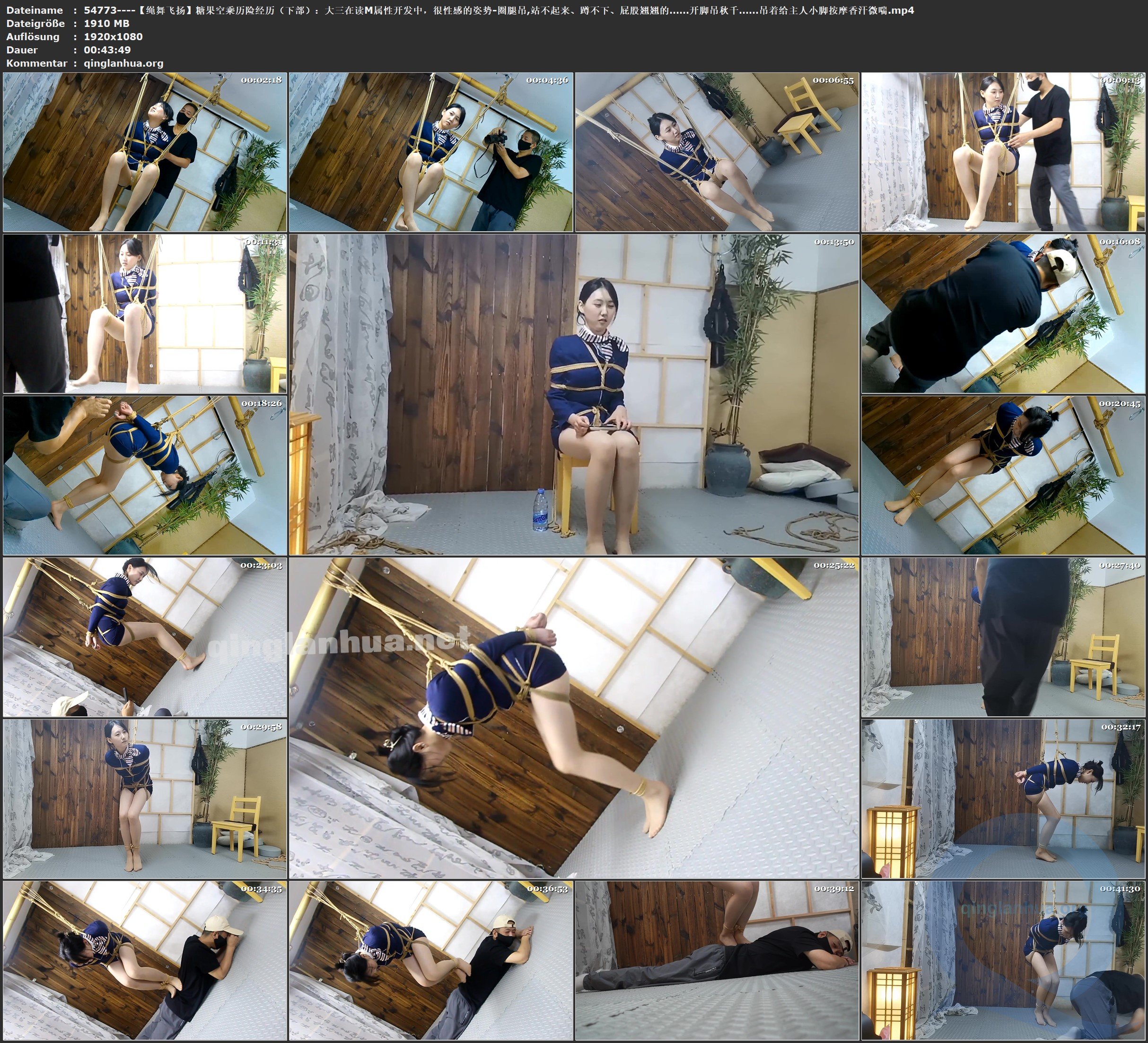
Task: Open the last frame at 00:41:30
Action: click(x=1003, y=960)
